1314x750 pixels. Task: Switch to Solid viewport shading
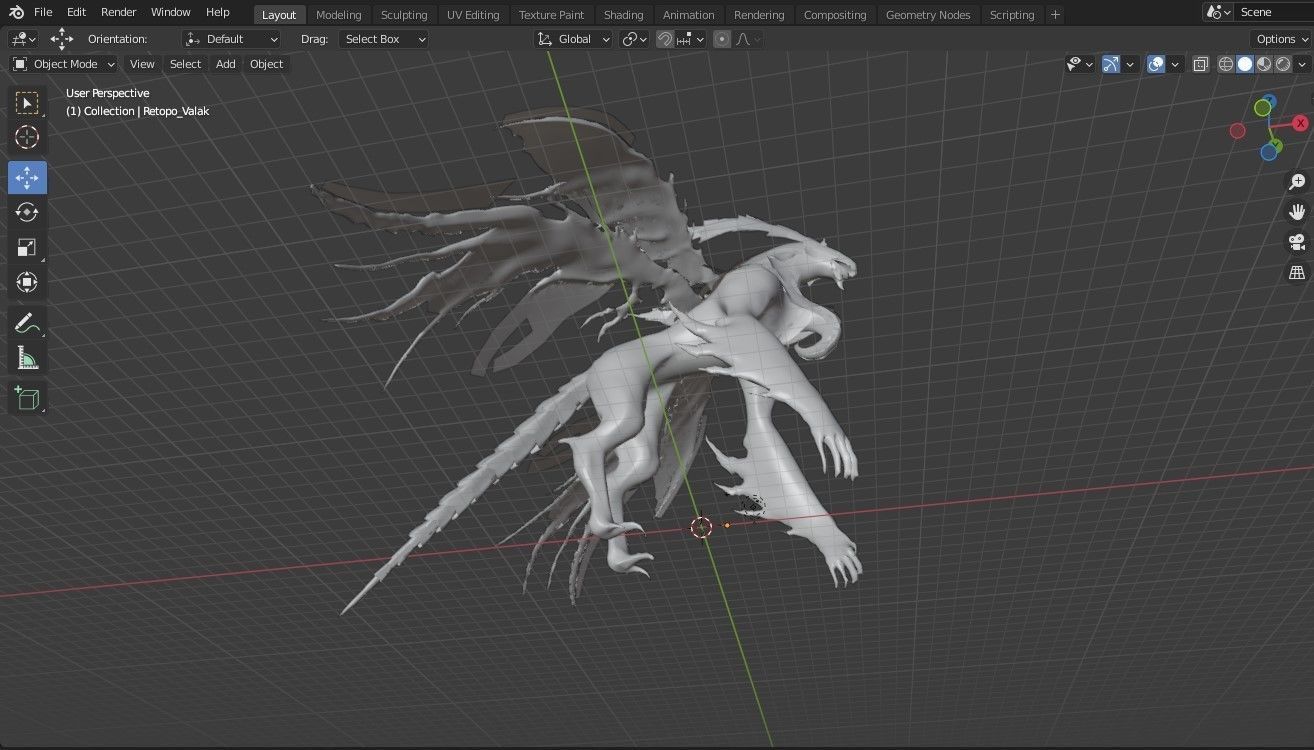(1245, 64)
